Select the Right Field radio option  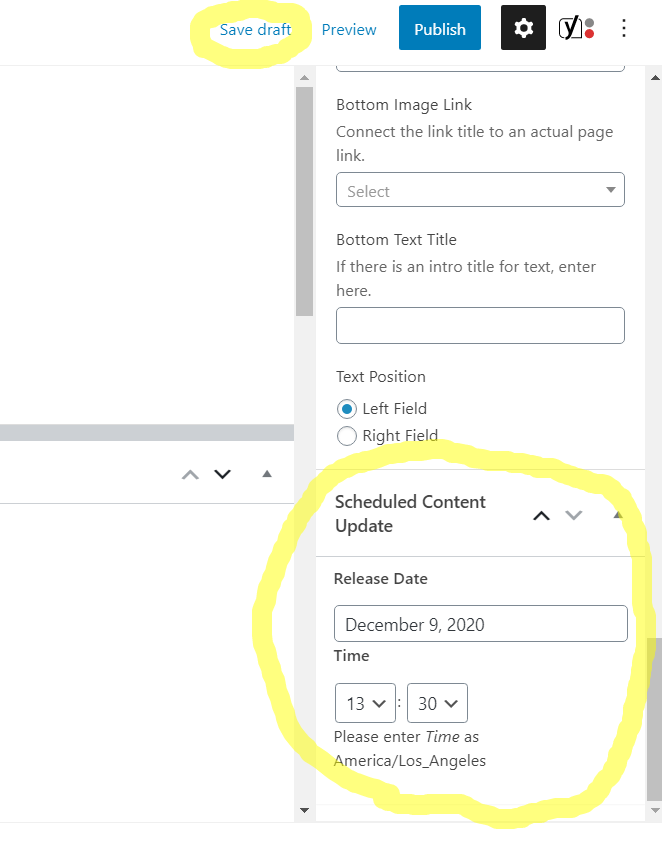click(x=347, y=435)
